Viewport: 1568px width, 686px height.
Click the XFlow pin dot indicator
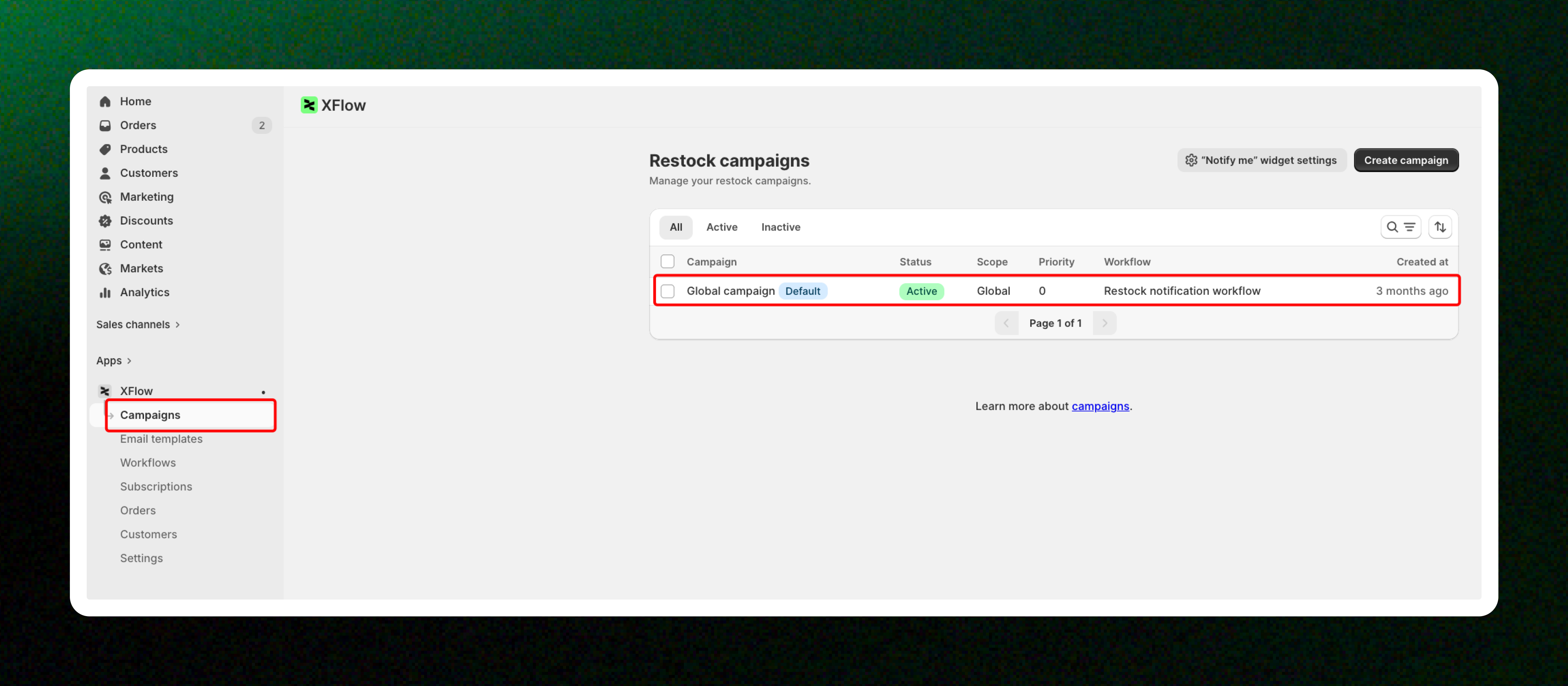263,393
